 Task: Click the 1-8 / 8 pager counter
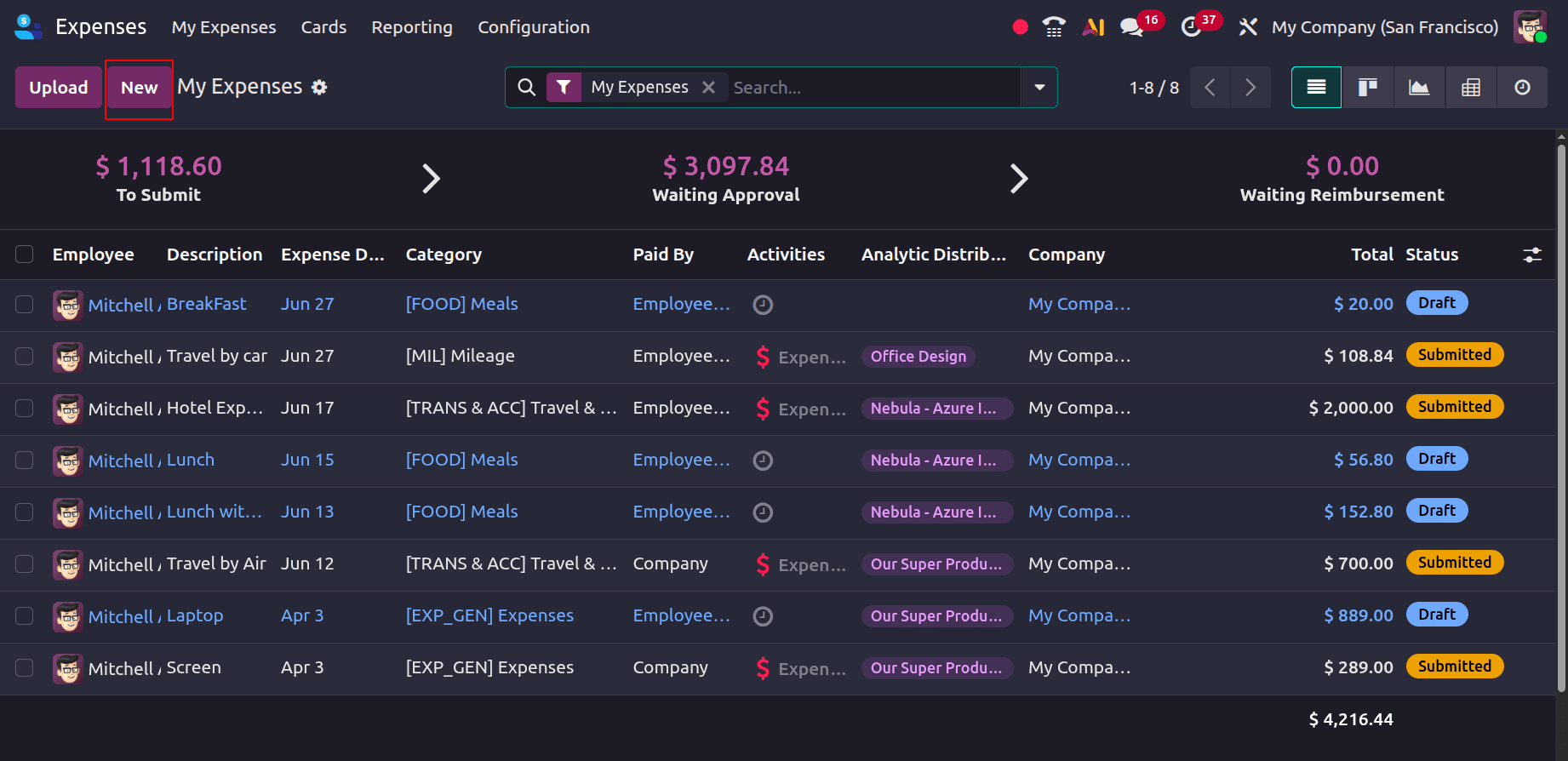[x=1154, y=88]
